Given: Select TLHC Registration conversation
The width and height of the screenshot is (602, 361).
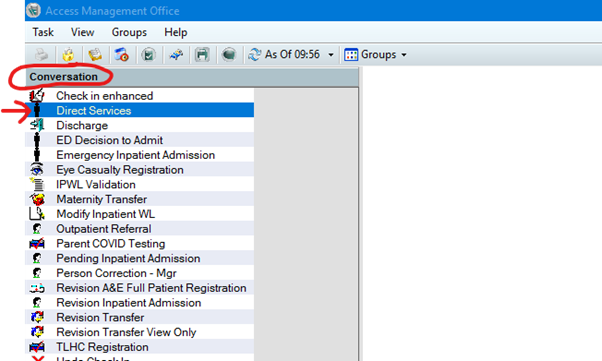Looking at the screenshot, I should (x=140, y=347).
